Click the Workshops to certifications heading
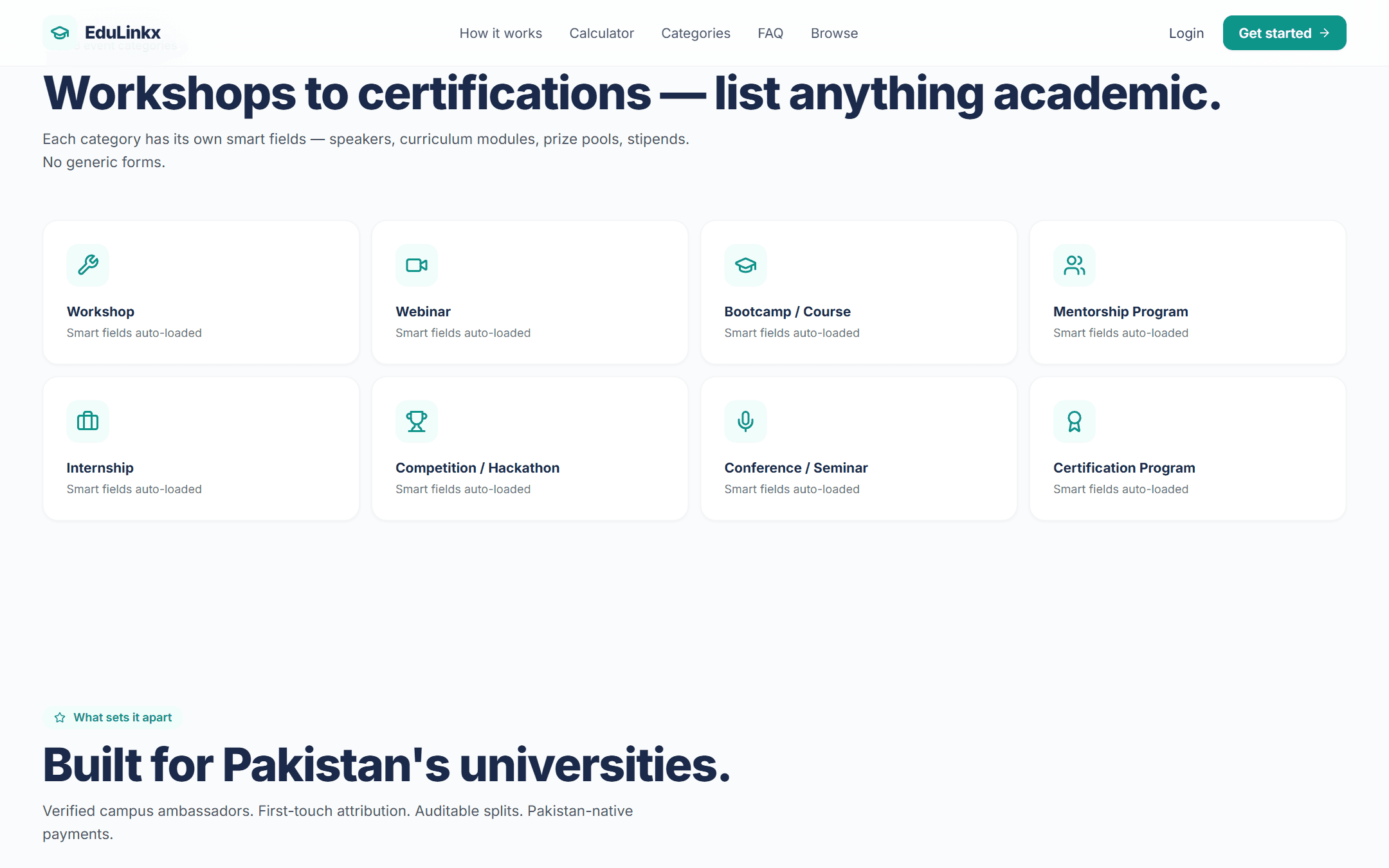 coord(631,94)
